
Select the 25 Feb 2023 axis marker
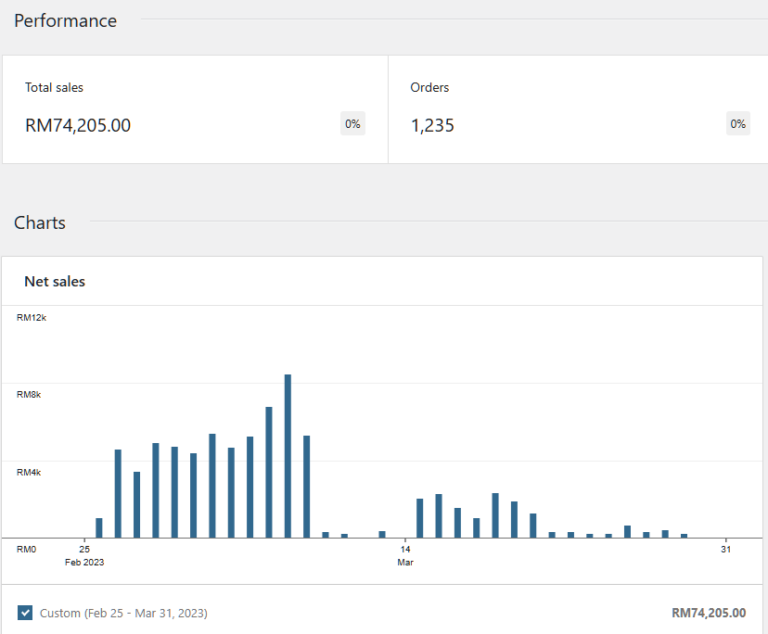pos(84,555)
